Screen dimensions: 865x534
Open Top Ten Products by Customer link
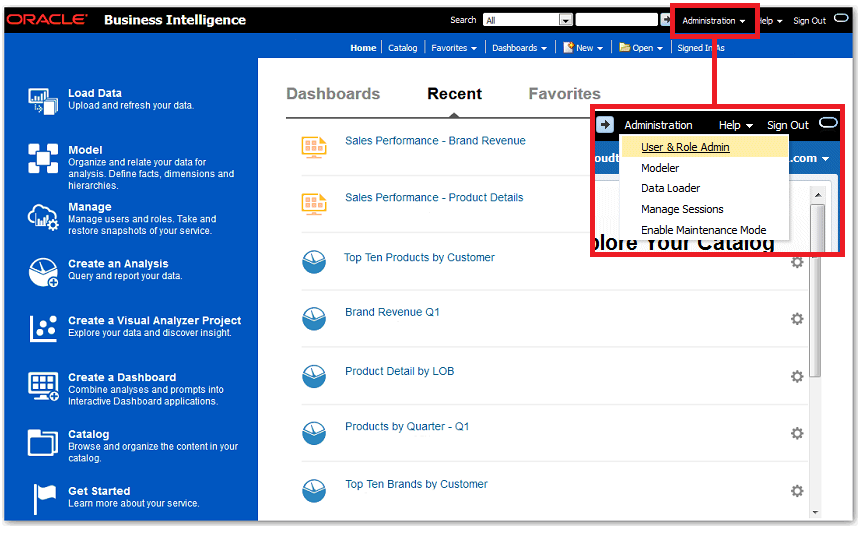(419, 258)
